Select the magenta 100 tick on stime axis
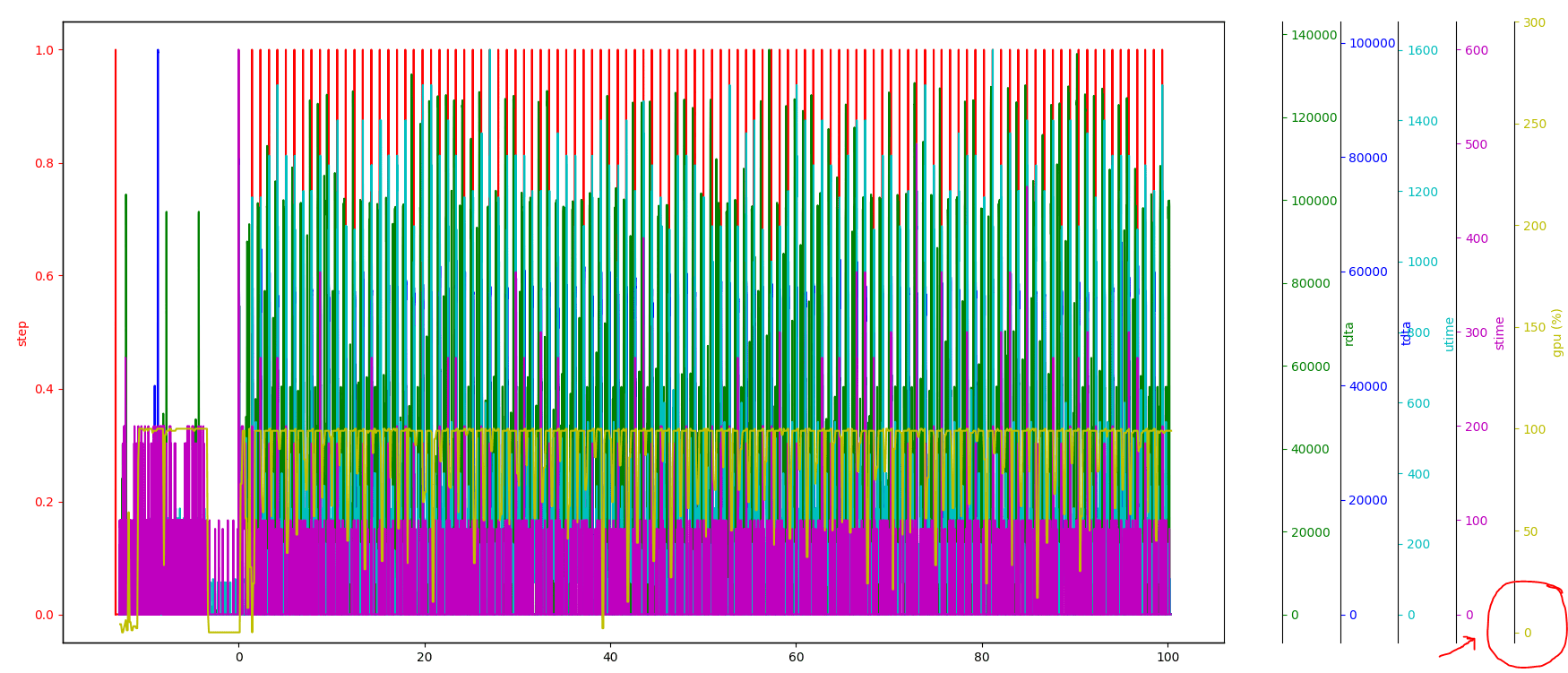1568x673 pixels. point(1477,521)
